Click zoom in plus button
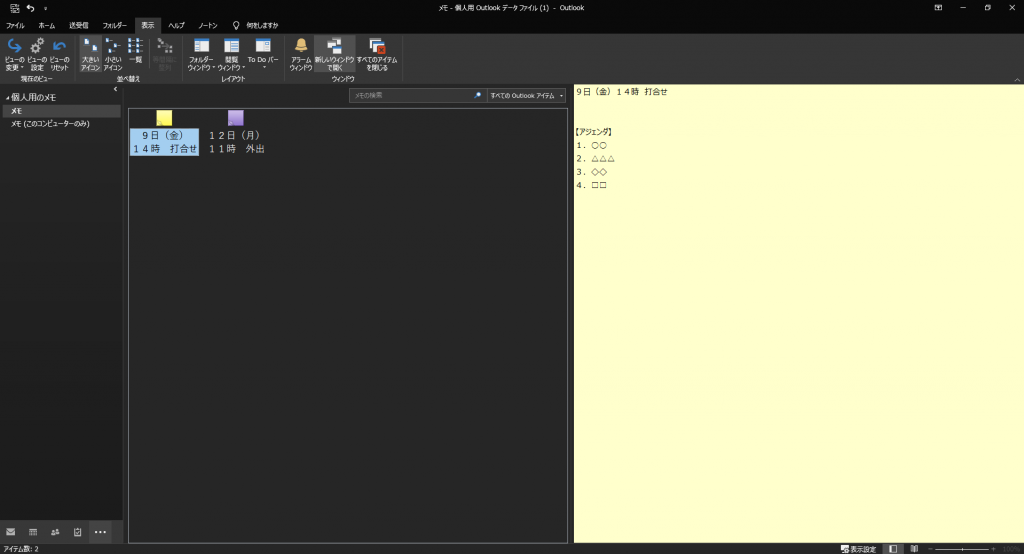The height and width of the screenshot is (554, 1024). [x=993, y=549]
